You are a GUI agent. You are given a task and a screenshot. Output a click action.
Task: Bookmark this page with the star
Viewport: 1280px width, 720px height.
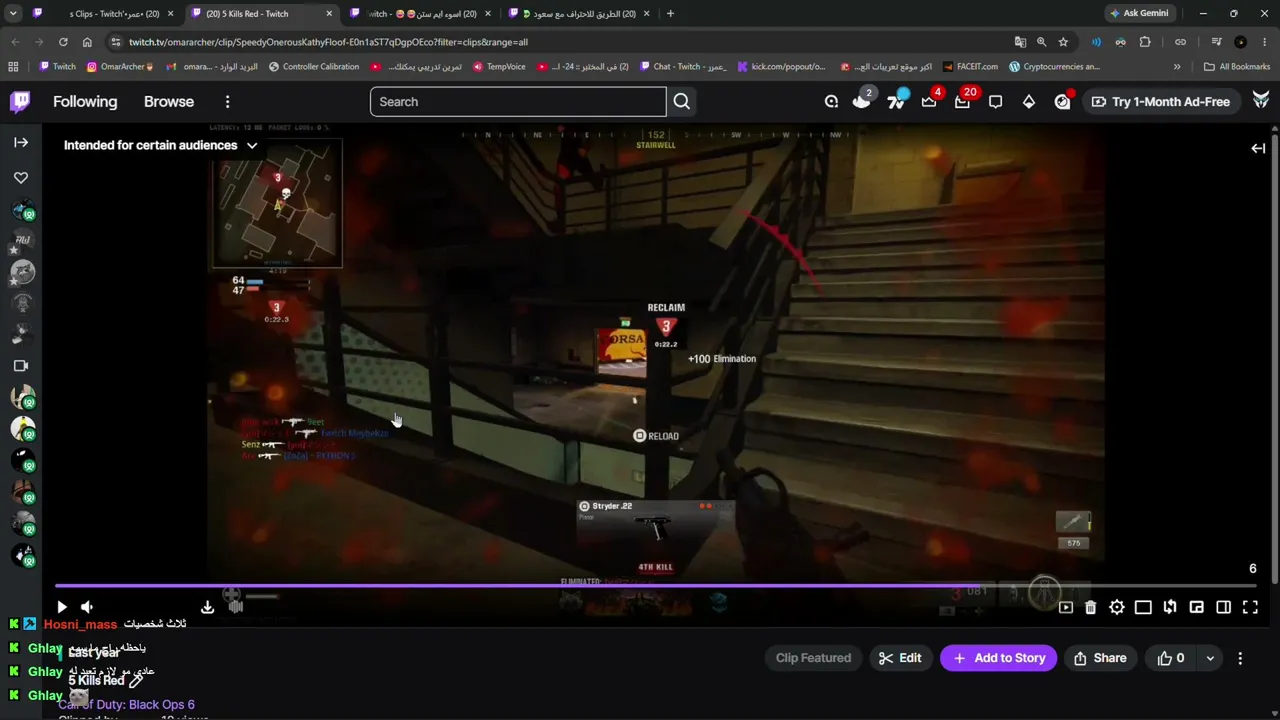click(x=1063, y=42)
